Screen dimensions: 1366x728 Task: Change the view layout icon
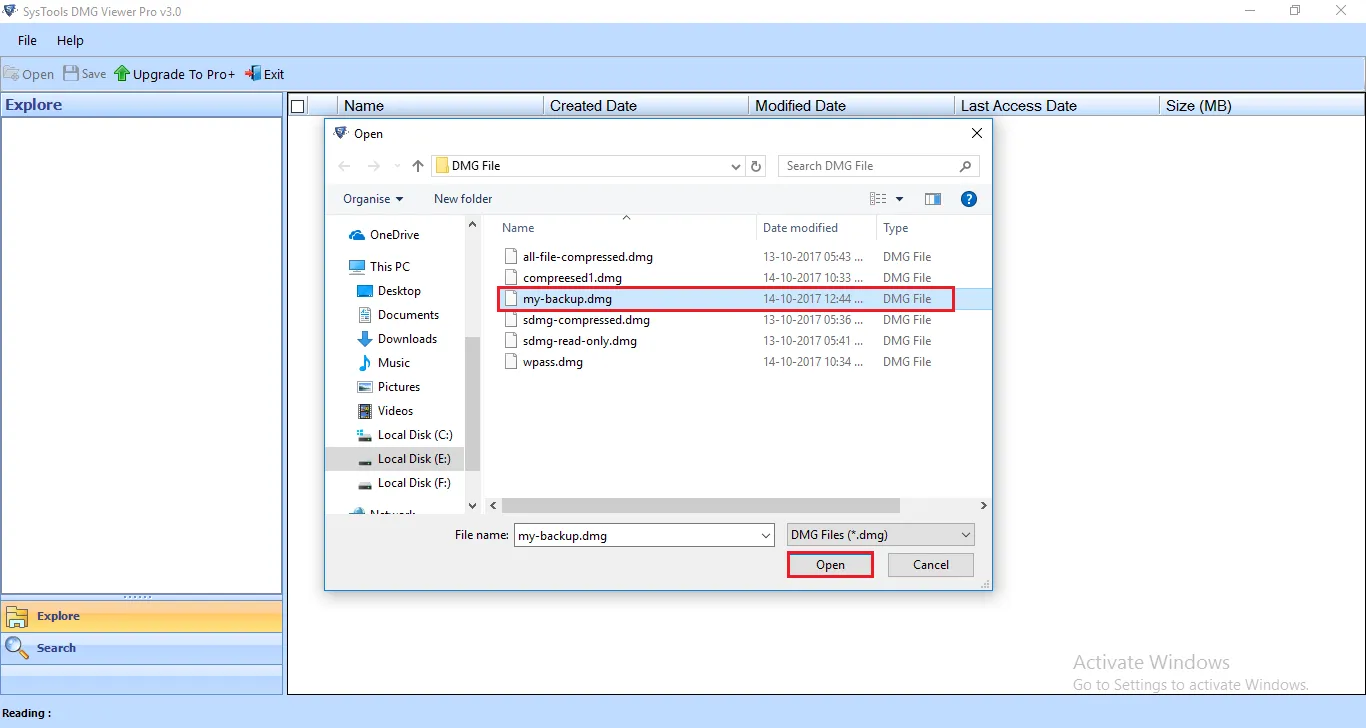click(x=878, y=199)
